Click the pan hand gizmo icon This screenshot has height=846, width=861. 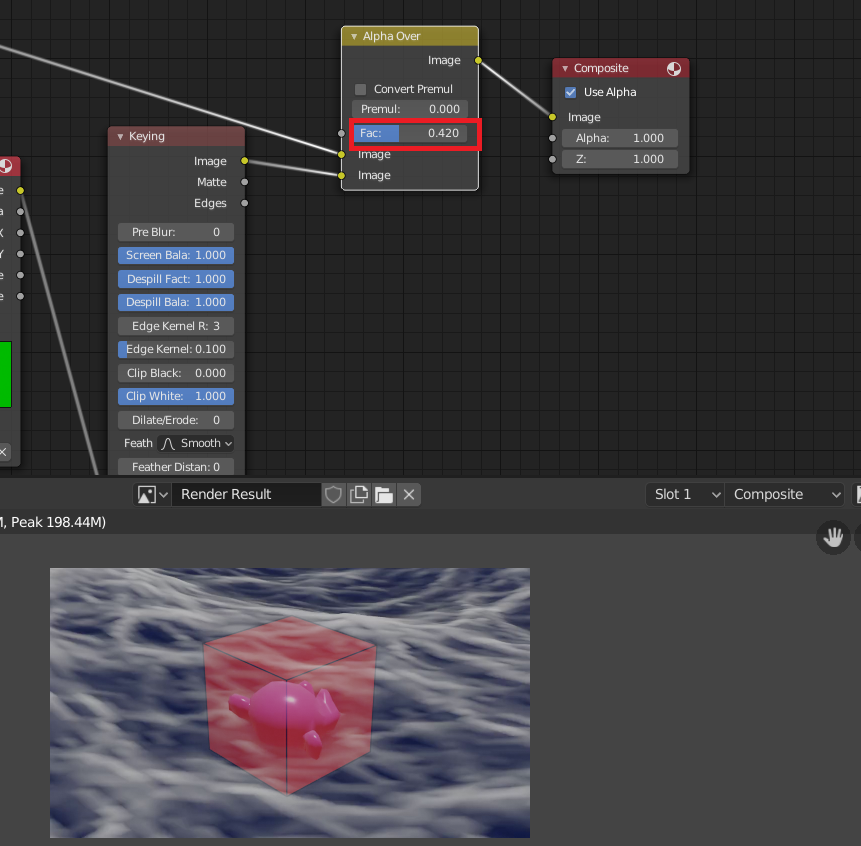point(833,537)
